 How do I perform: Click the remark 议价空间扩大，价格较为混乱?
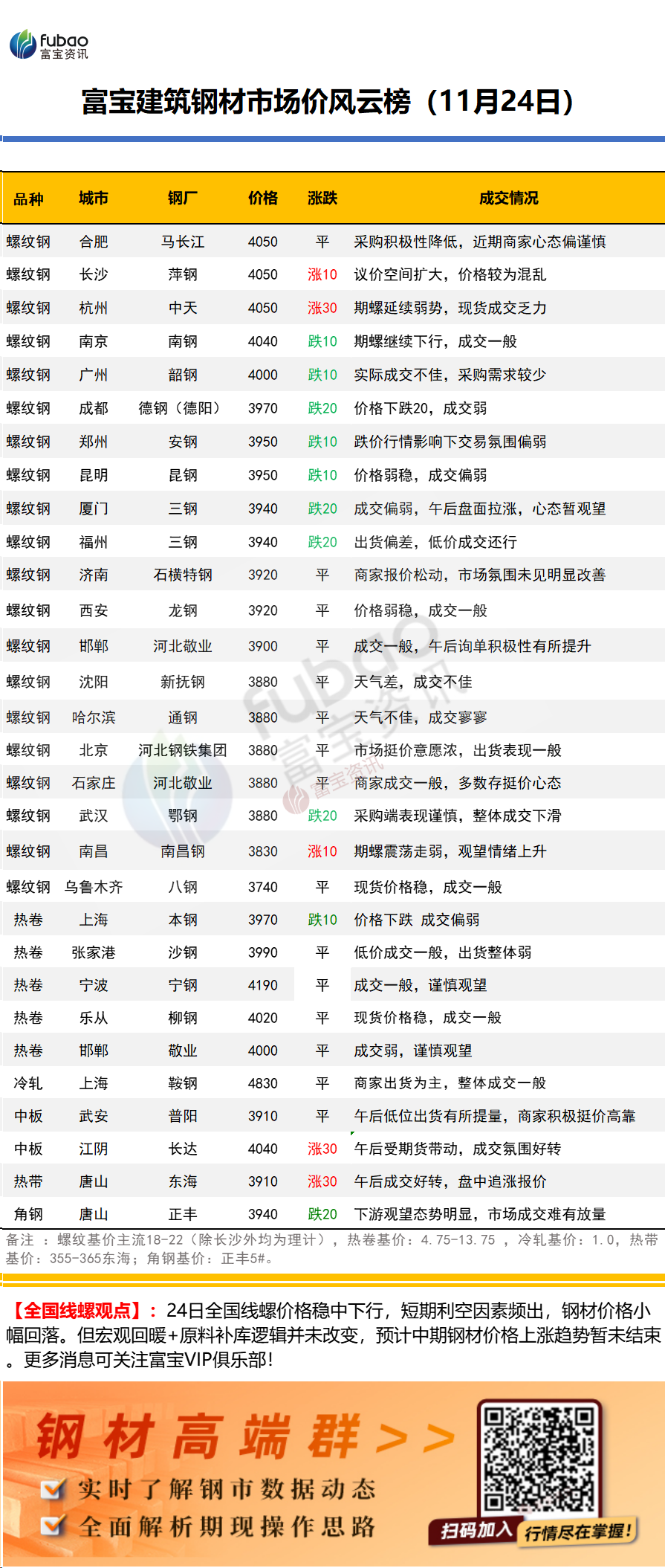click(450, 274)
